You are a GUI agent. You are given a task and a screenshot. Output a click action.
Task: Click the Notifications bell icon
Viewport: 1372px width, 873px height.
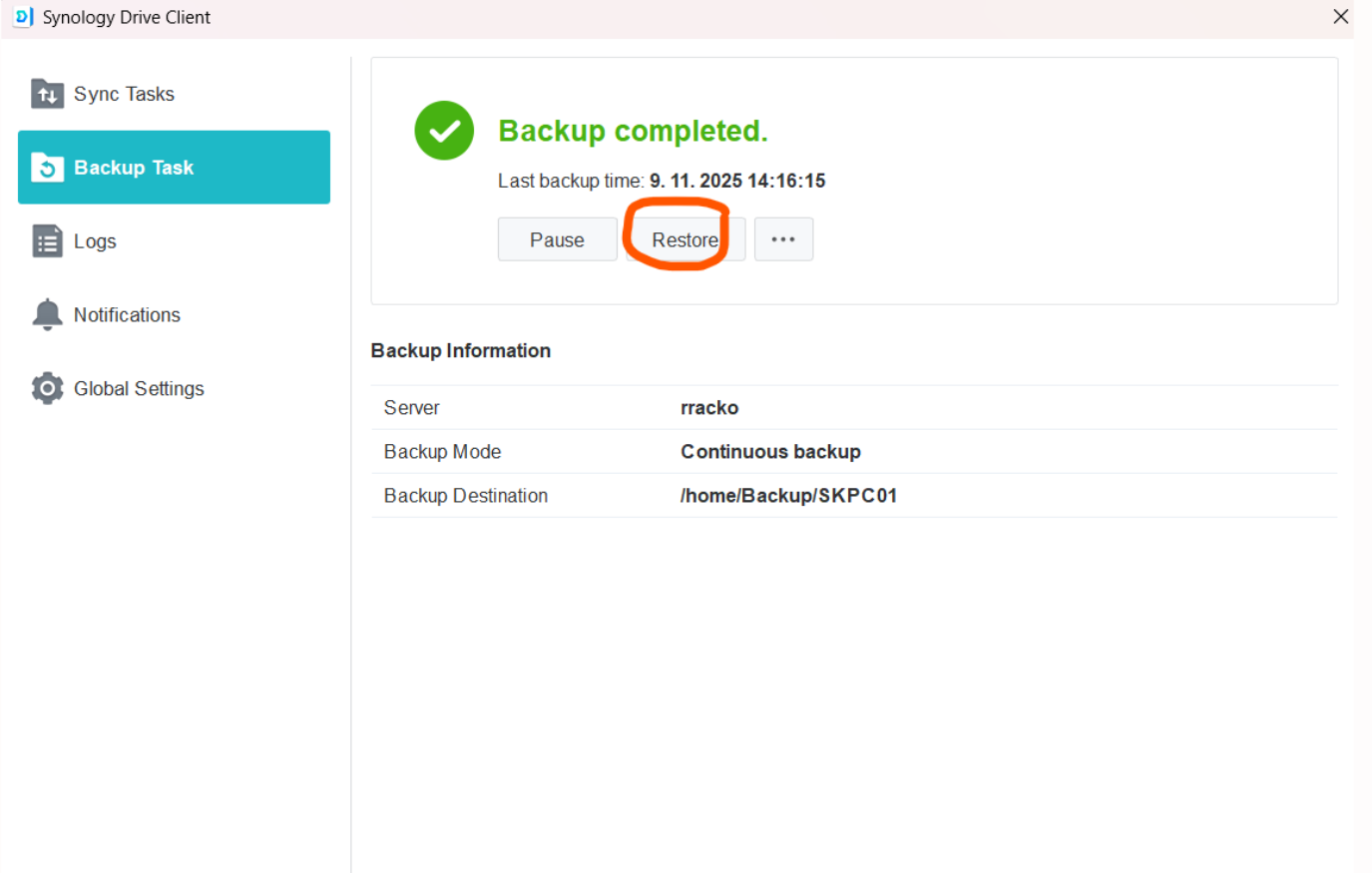[47, 314]
